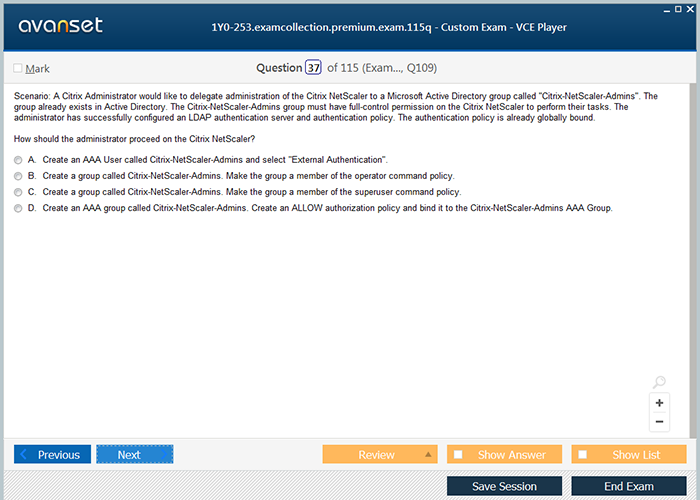
Task: Zoom out with the minus icon
Action: (659, 422)
